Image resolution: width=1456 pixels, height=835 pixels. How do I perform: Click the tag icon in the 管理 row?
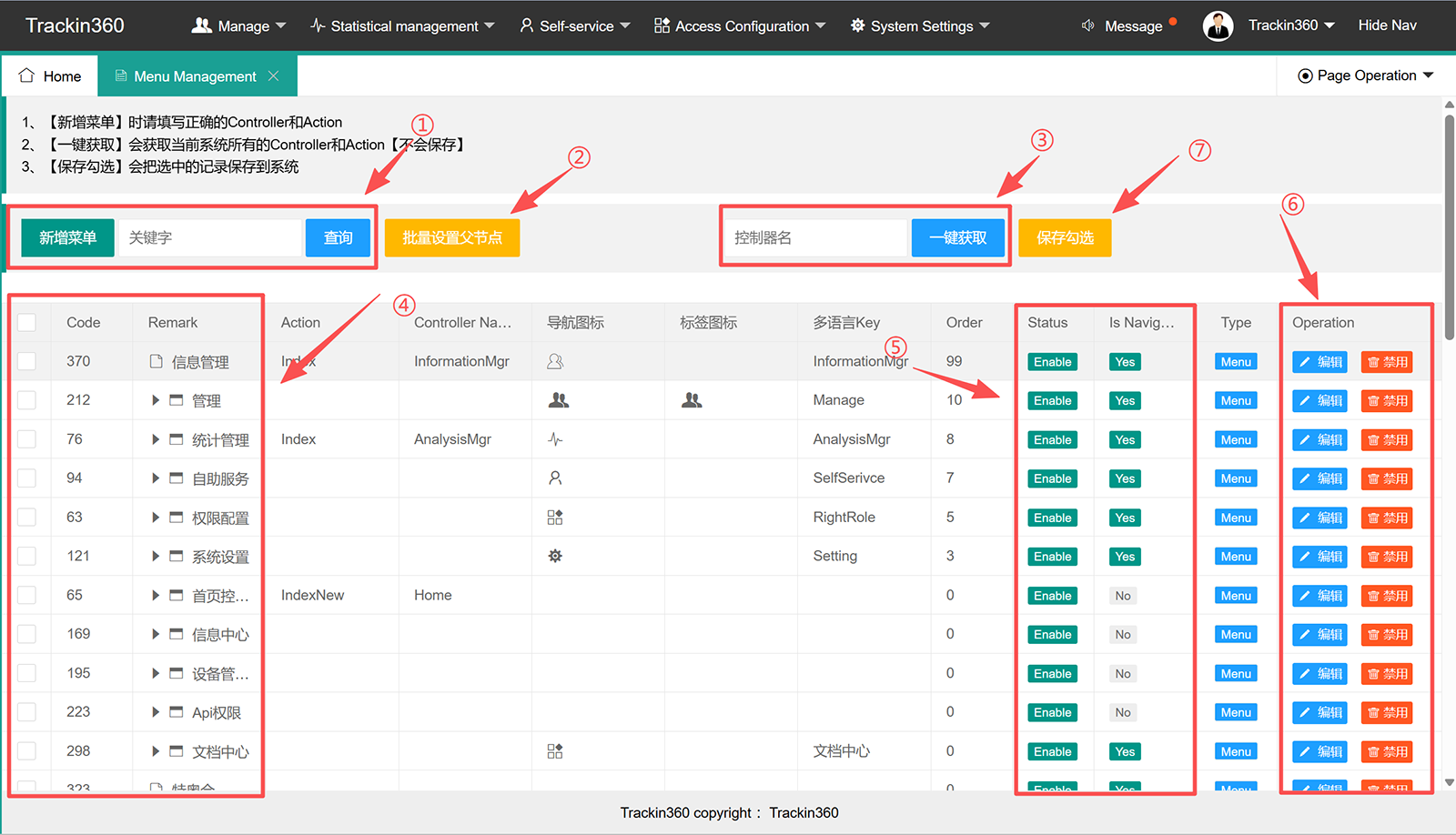pyautogui.click(x=692, y=400)
